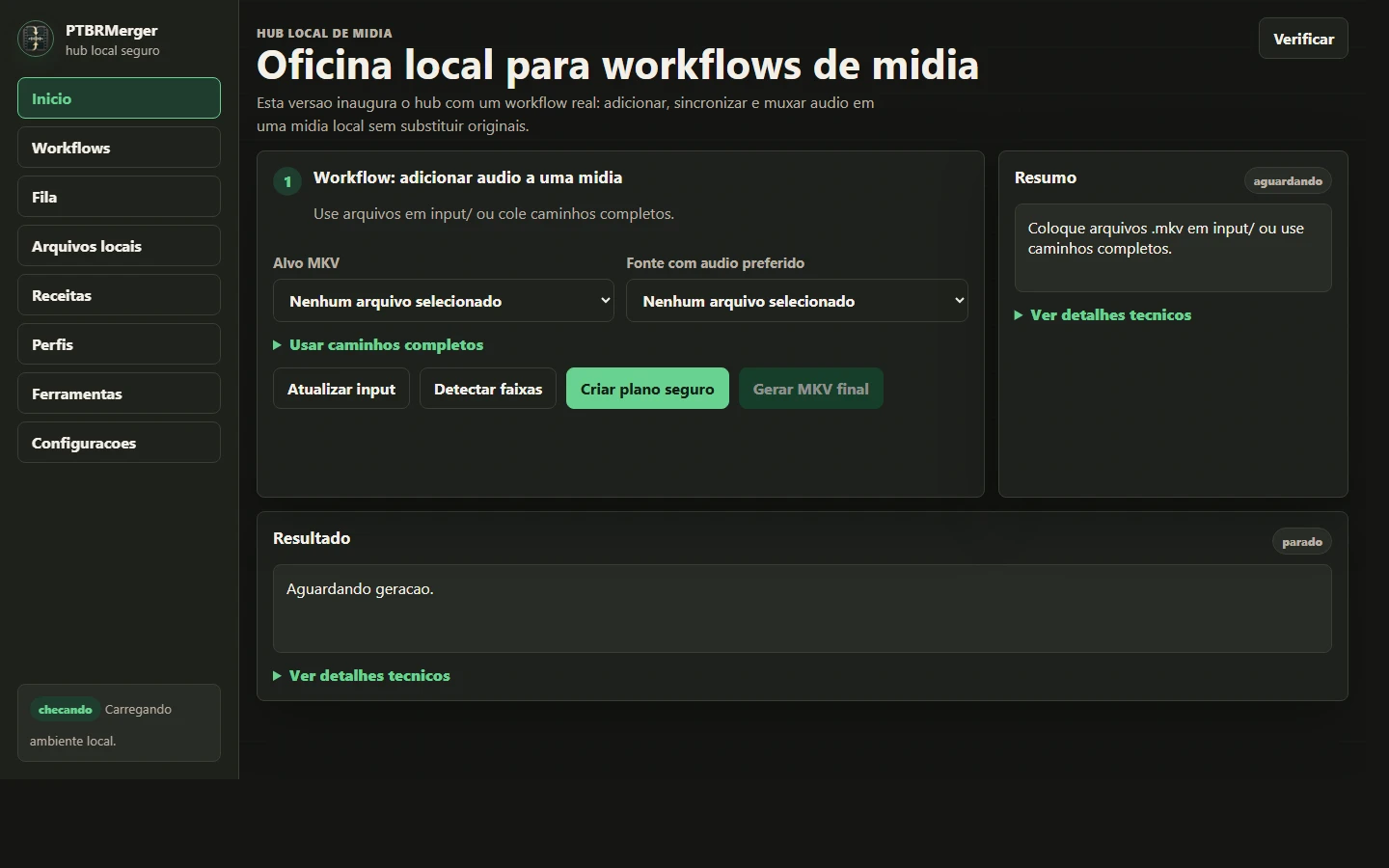The width and height of the screenshot is (1389, 868).
Task: Click Criar plano seguro
Action: point(647,389)
